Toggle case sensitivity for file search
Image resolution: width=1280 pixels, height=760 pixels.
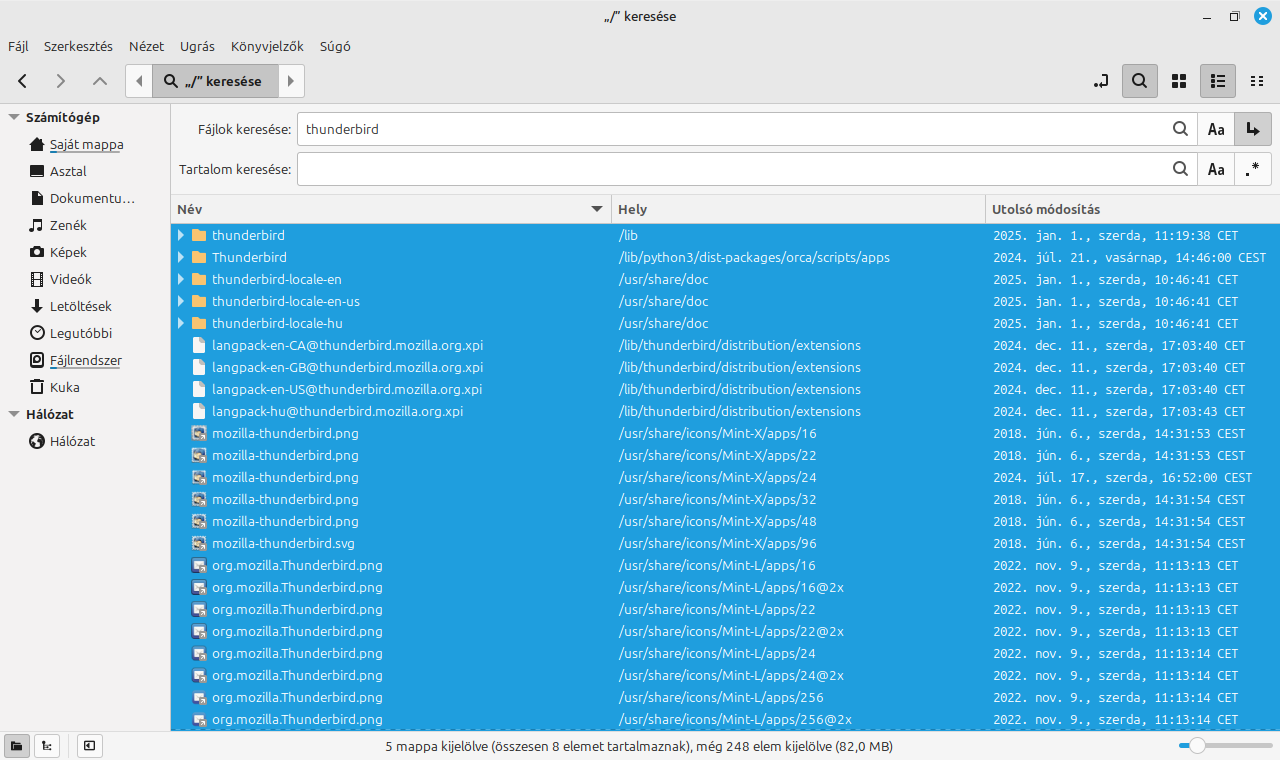tap(1216, 129)
